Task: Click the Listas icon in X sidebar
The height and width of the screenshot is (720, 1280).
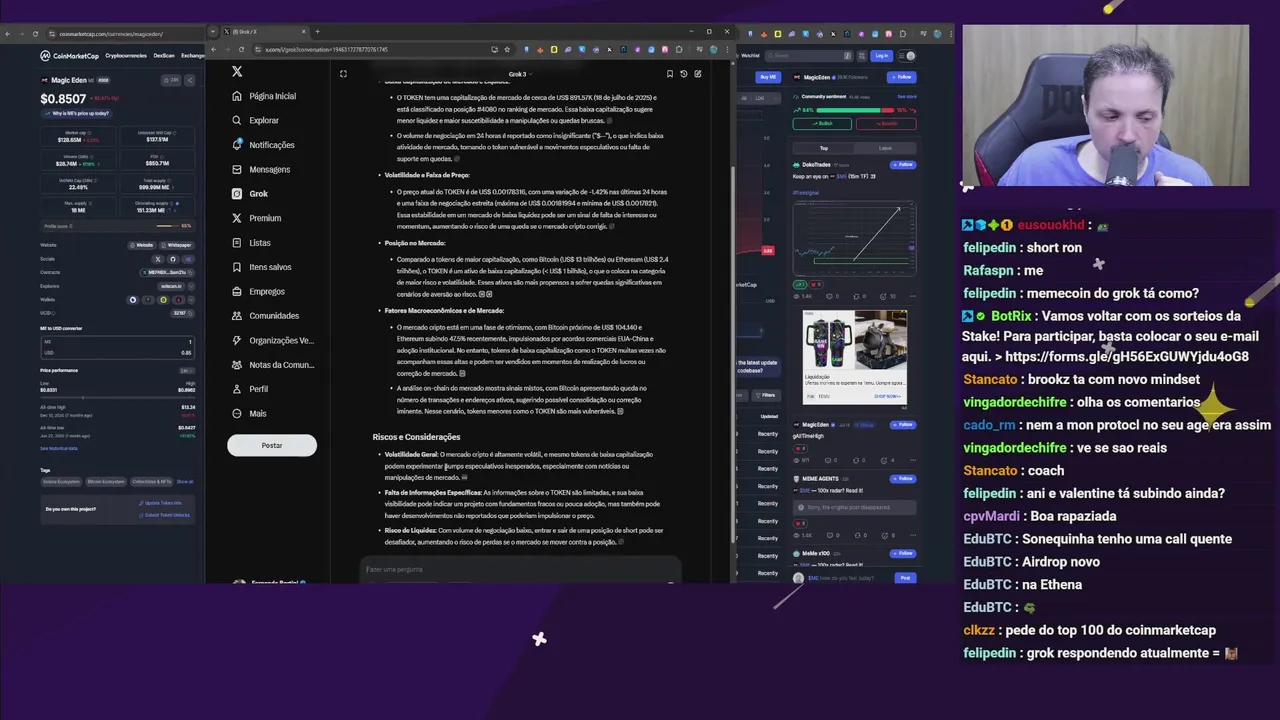Action: (237, 242)
